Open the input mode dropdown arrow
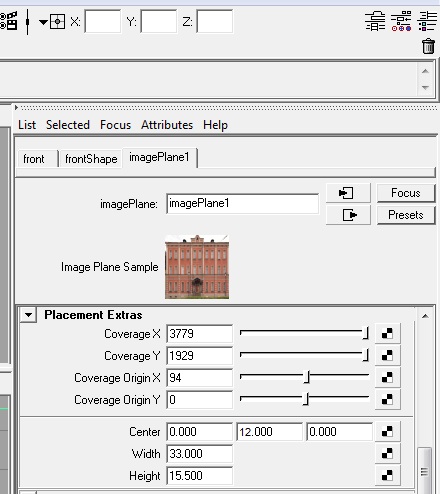Screen dimensions: 440x494 pos(43,22)
